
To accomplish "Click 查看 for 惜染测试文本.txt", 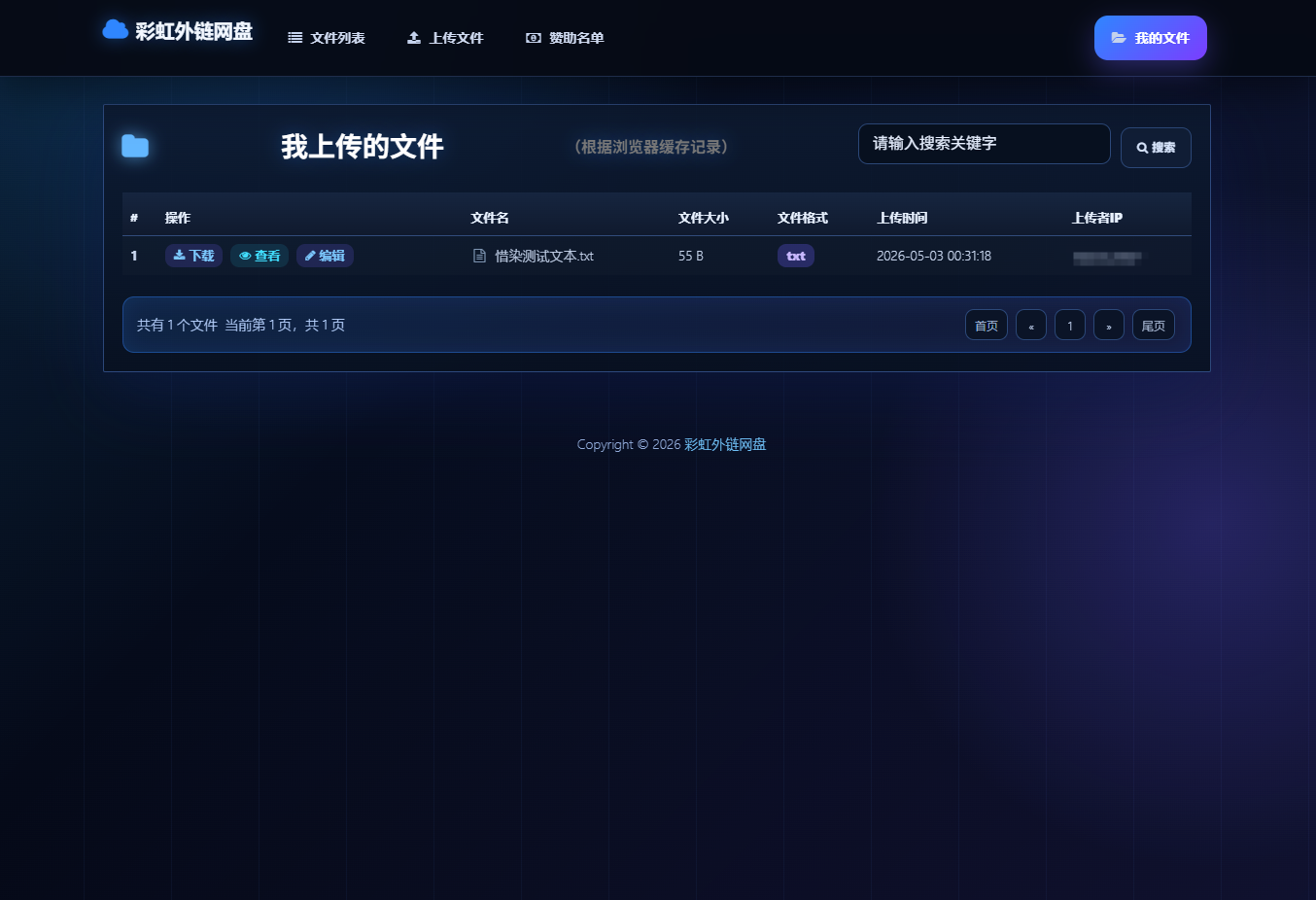I will [260, 256].
